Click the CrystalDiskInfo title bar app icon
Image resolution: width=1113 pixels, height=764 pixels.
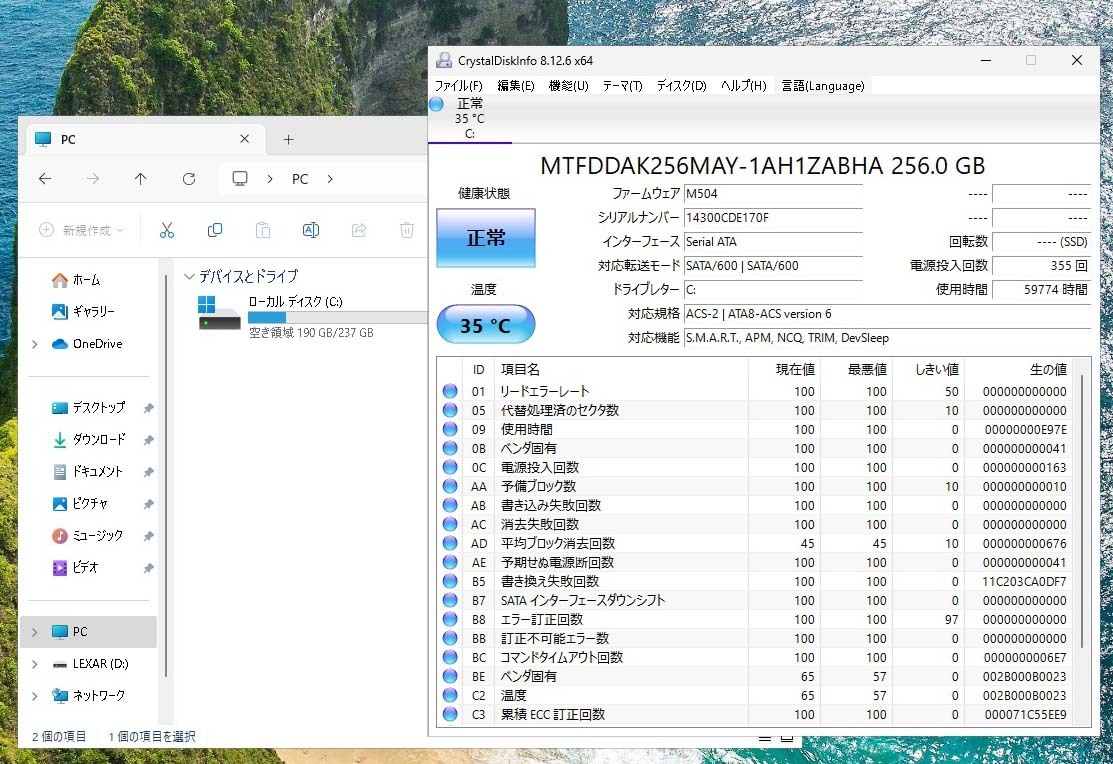point(444,60)
